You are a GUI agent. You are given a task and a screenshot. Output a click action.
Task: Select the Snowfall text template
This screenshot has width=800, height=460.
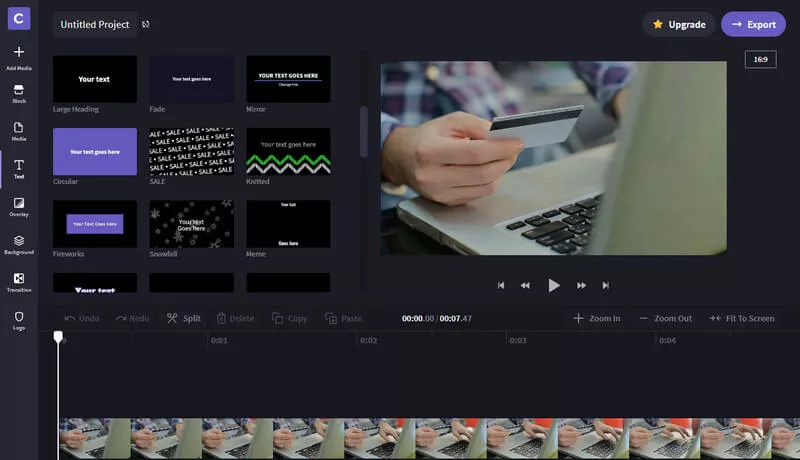click(191, 224)
